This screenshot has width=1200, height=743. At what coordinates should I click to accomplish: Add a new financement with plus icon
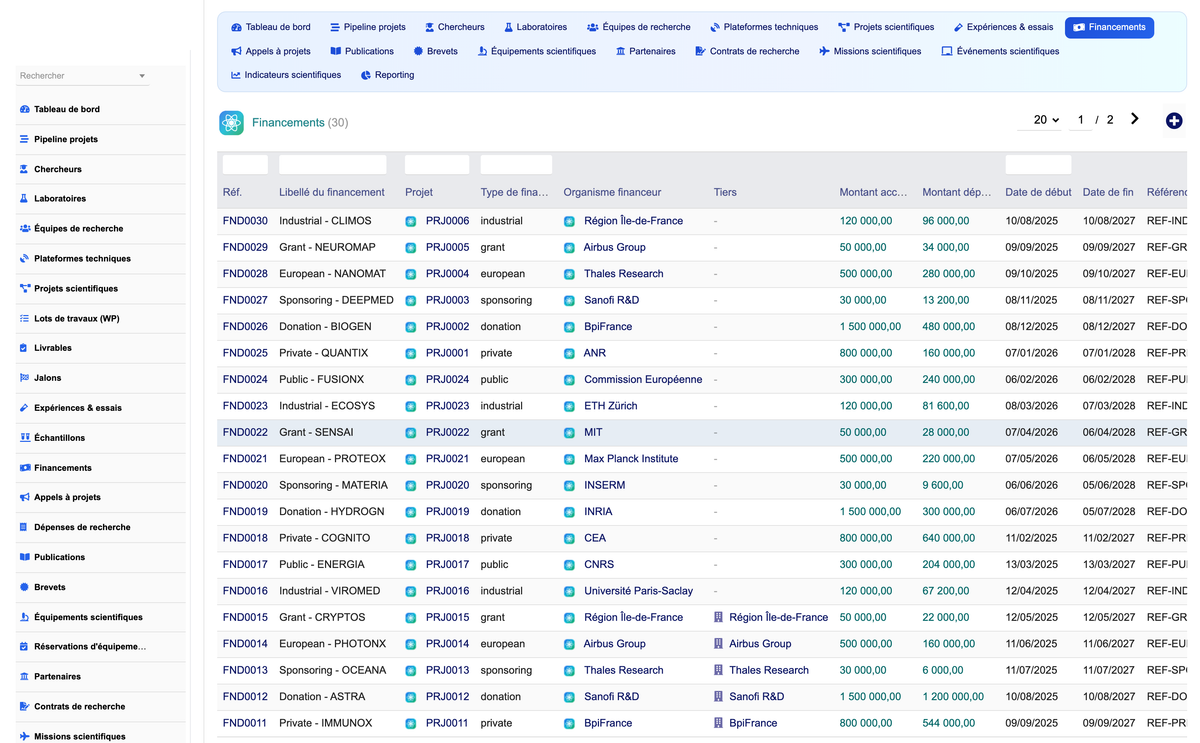(1174, 120)
